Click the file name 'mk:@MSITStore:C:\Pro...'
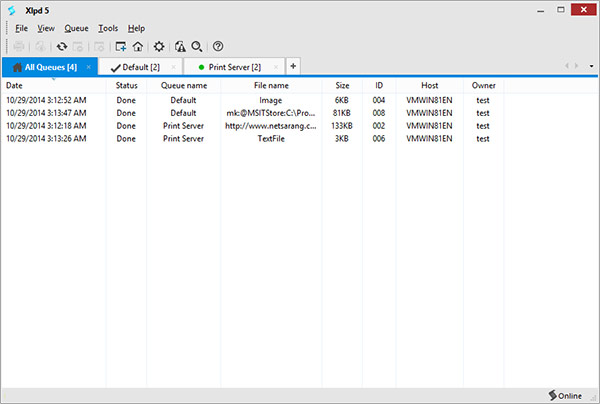This screenshot has width=600, height=404. pos(271,113)
